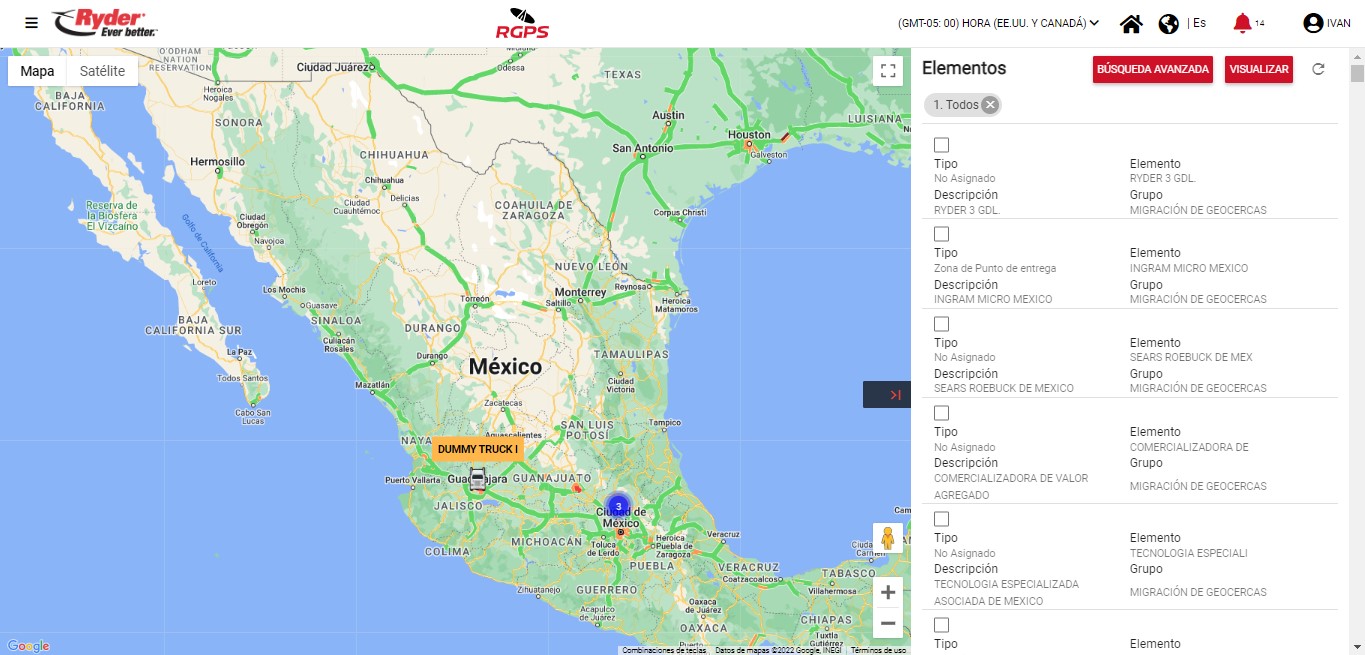Click the globe language icon
1365x655 pixels.
tap(1168, 24)
